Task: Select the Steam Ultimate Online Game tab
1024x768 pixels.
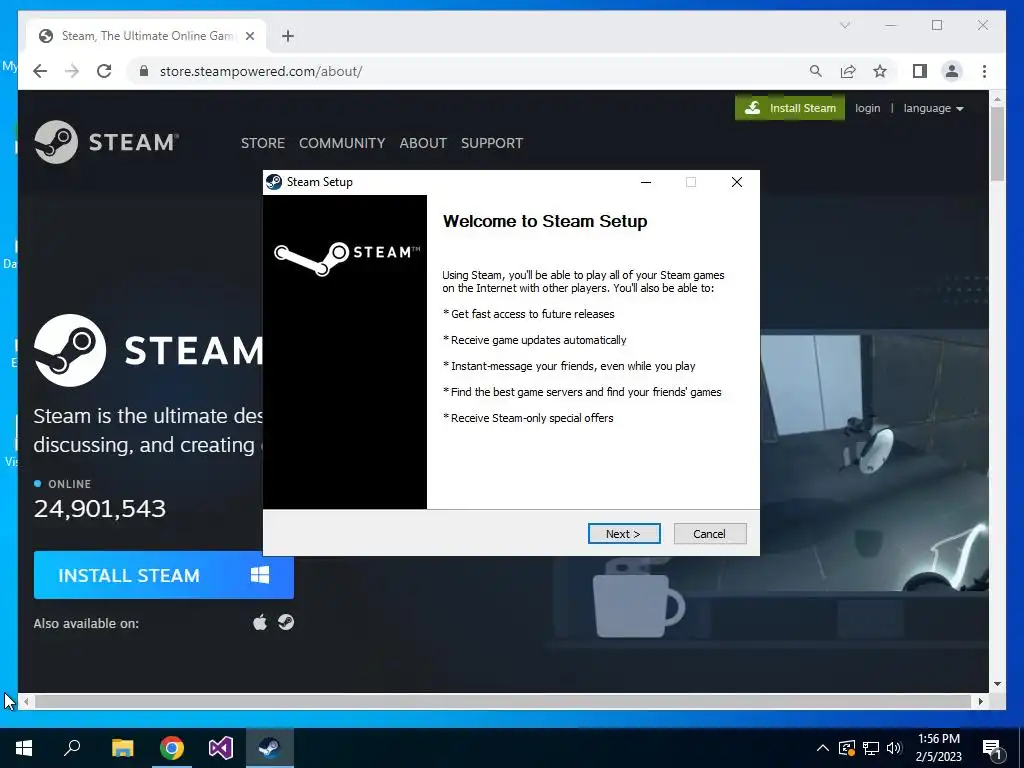Action: pos(146,36)
